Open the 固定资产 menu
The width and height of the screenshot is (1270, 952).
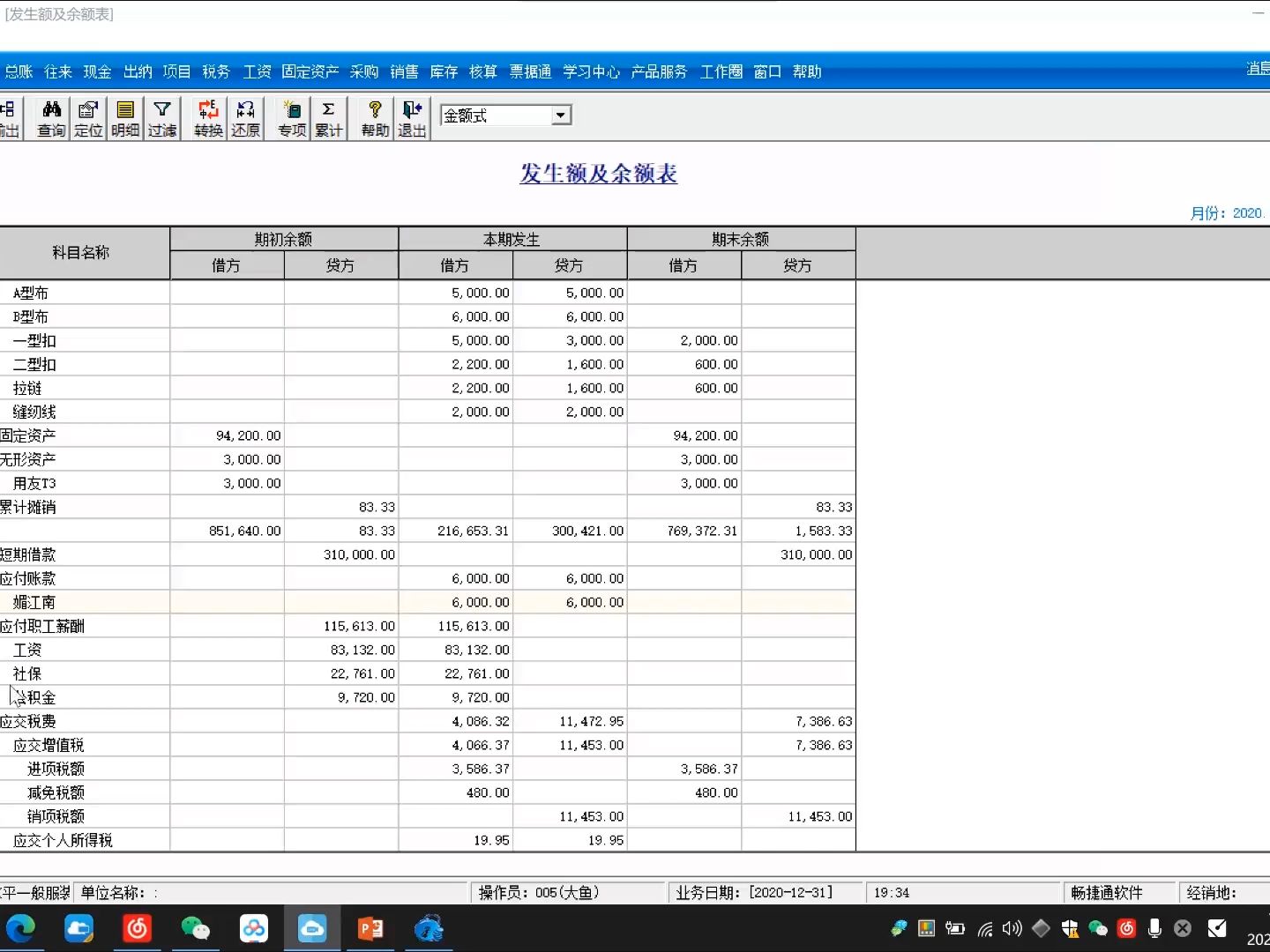[310, 71]
